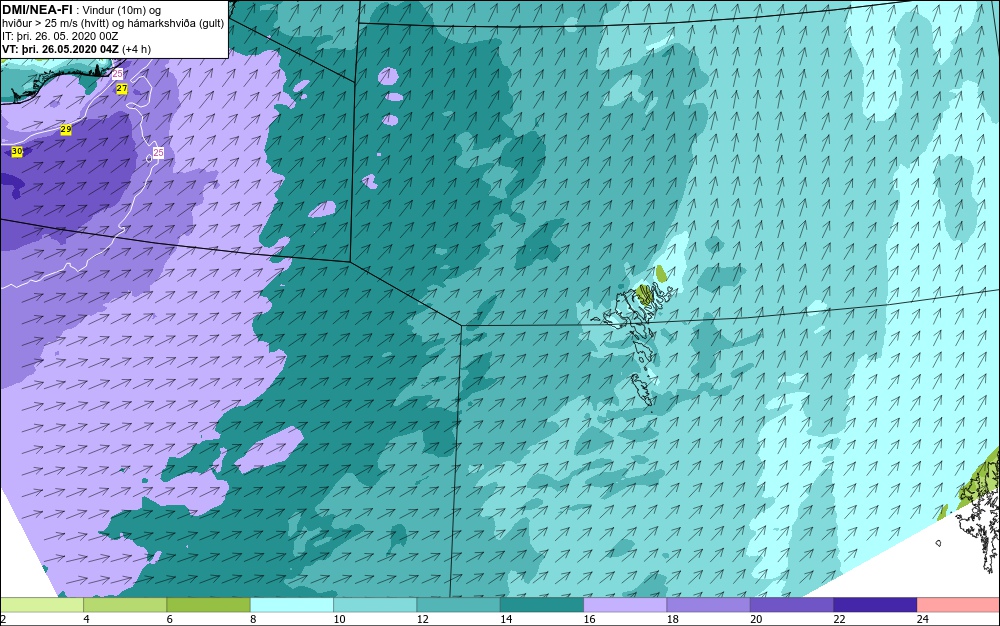Click the legend value "22"
This screenshot has width=1000, height=626.
tap(839, 619)
